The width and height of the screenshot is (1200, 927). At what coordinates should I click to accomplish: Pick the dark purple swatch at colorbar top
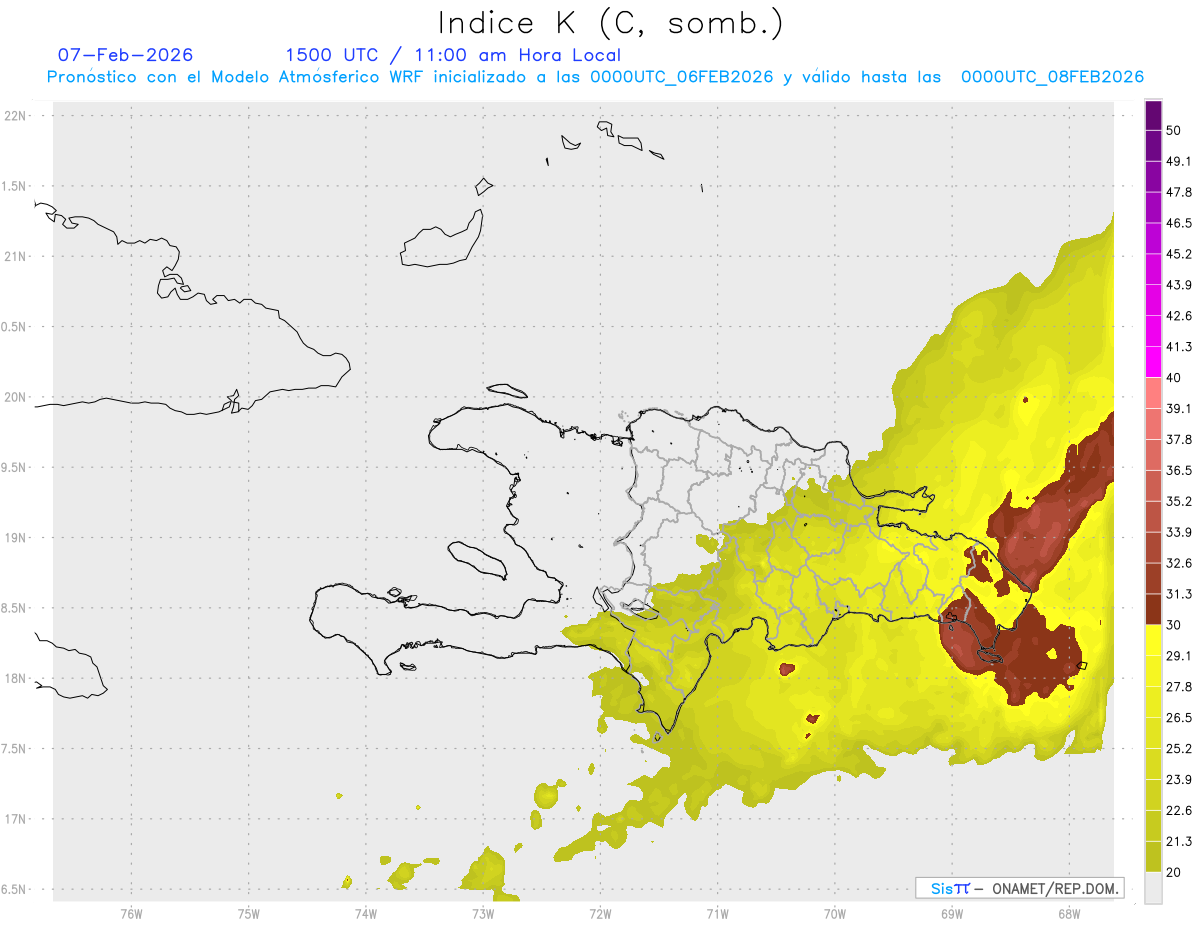[1153, 116]
